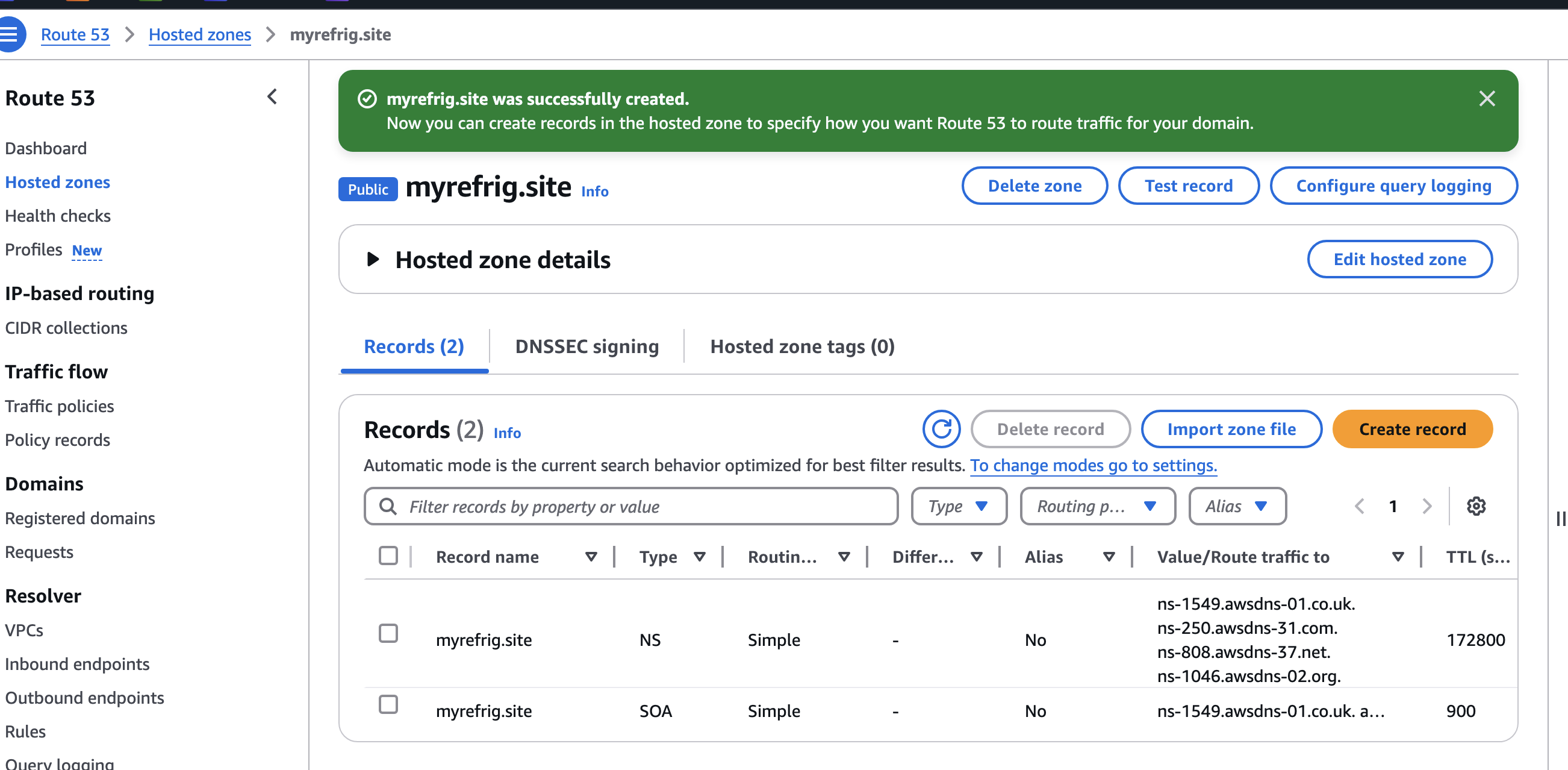Follow Hosted zones breadcrumb link

(200, 35)
